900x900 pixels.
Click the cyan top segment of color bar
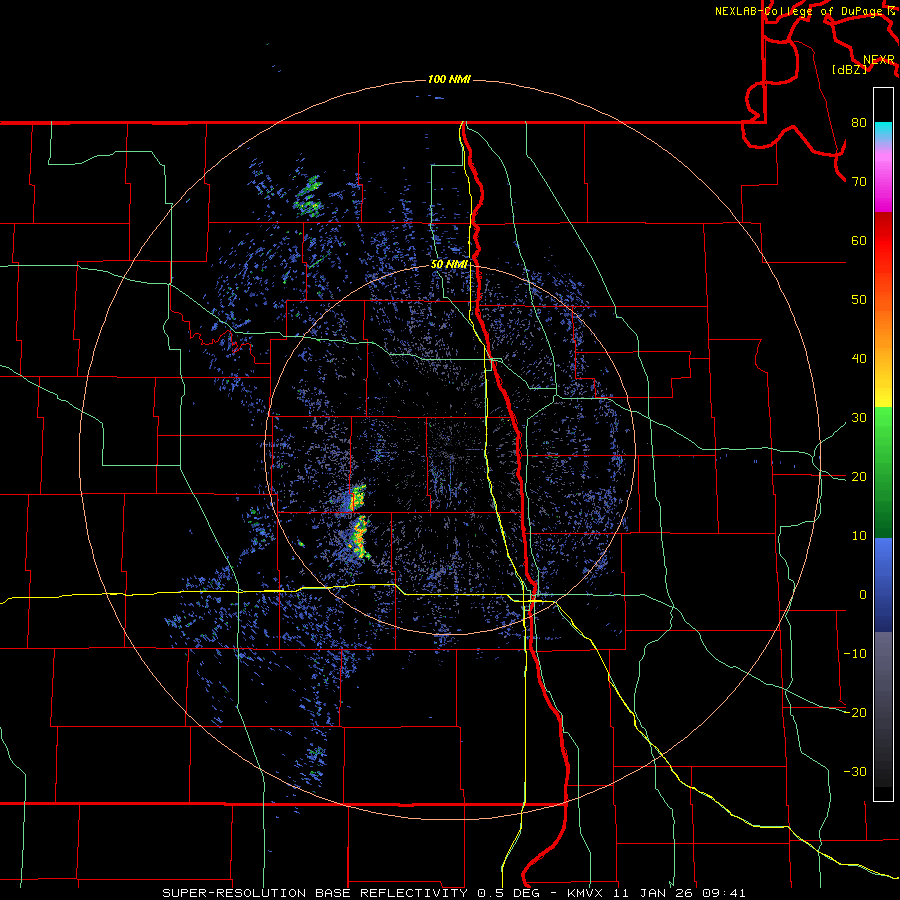coord(883,132)
